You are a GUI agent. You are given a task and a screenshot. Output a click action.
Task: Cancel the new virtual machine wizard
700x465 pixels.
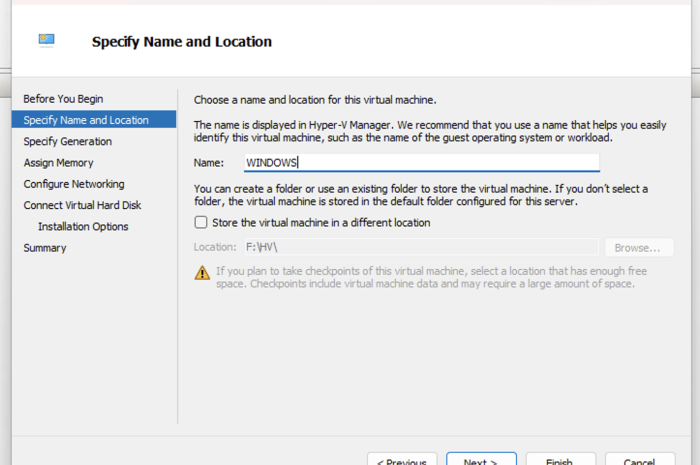point(639,460)
